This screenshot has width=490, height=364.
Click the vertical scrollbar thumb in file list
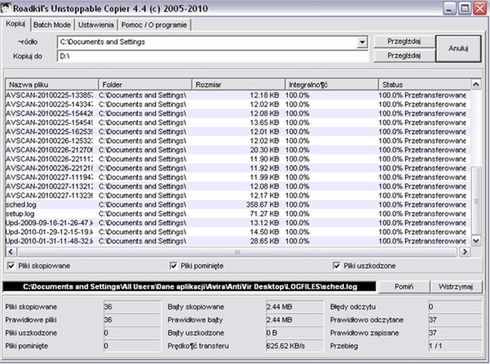pos(476,201)
